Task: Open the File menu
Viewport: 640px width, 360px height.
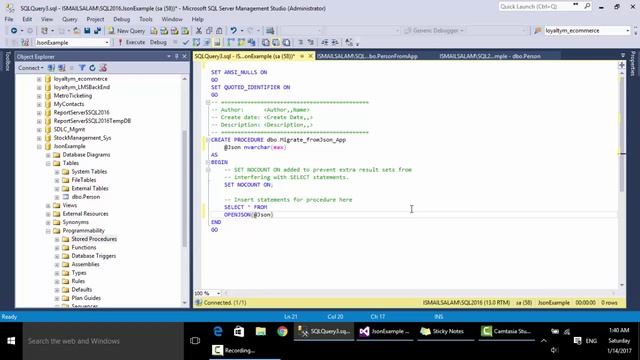Action: tap(9, 19)
